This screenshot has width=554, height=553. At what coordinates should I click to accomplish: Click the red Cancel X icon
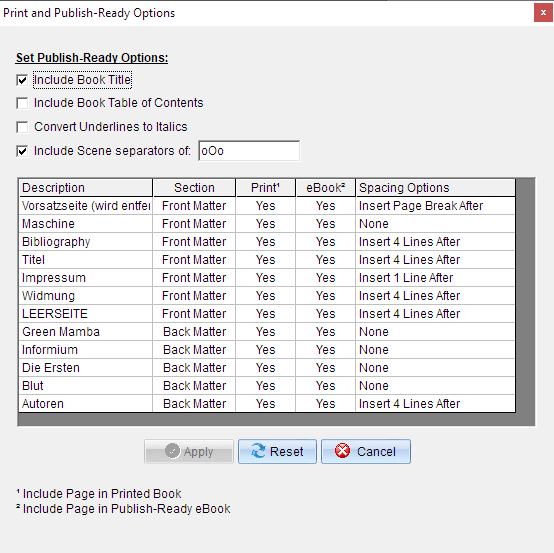(342, 451)
